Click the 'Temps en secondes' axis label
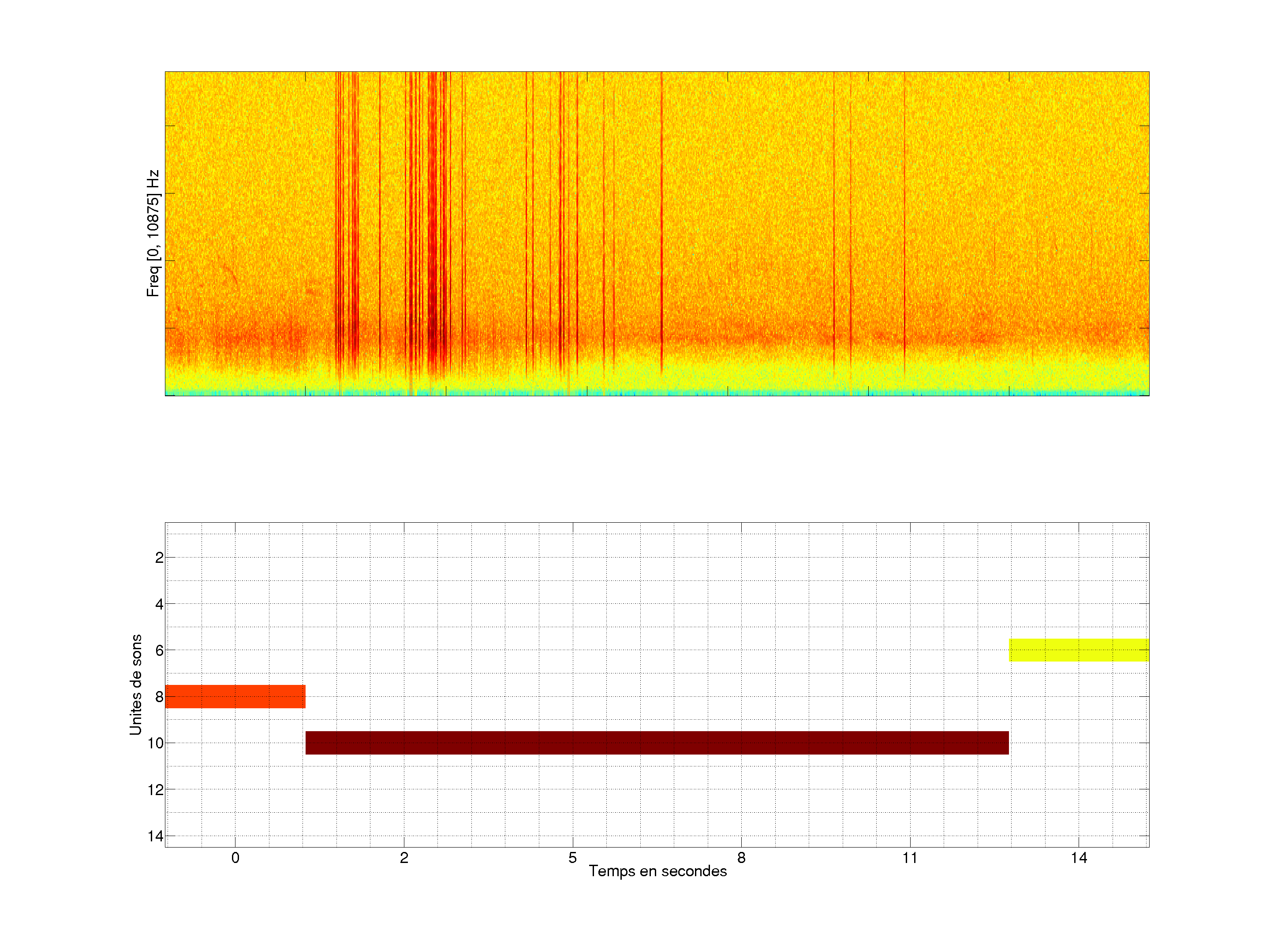The width and height of the screenshot is (1270, 952). [657, 871]
